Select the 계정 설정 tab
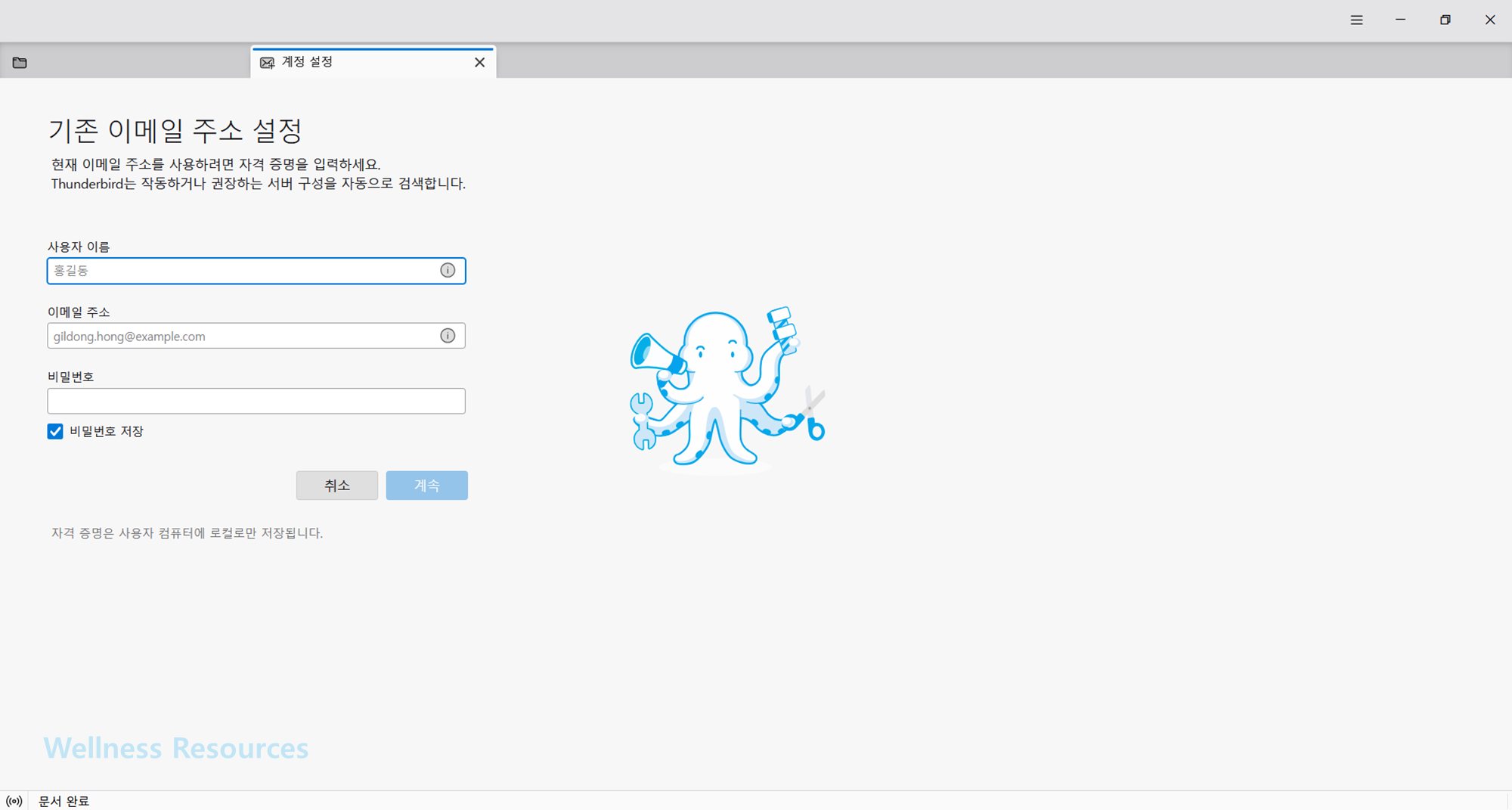 (373, 62)
